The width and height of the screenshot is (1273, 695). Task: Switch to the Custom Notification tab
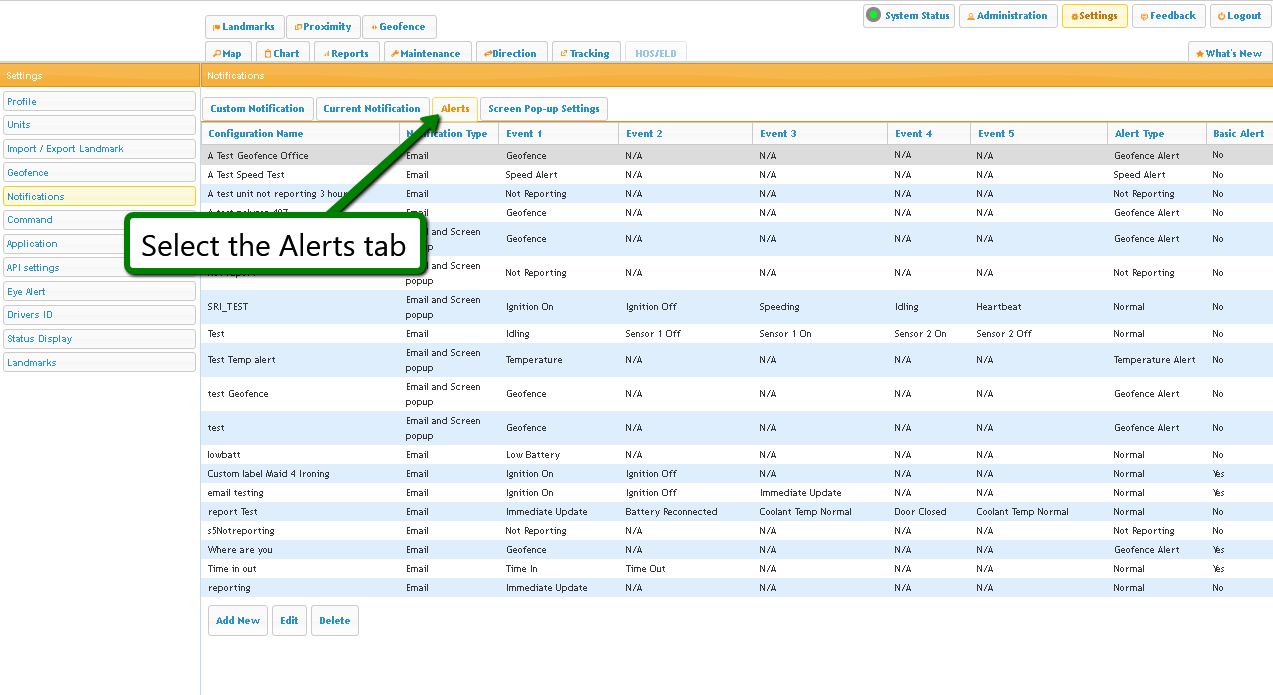(257, 109)
